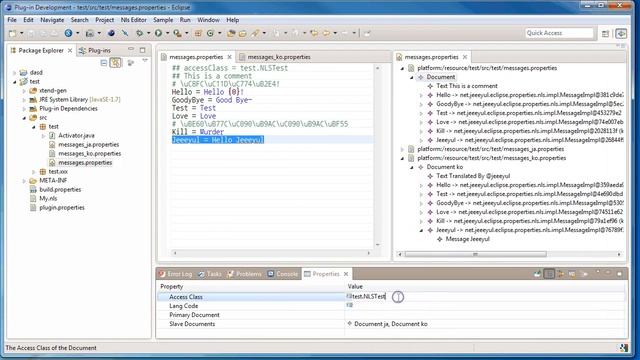Click the blue globe toolbar icon
640x360 pixels.
point(68,33)
